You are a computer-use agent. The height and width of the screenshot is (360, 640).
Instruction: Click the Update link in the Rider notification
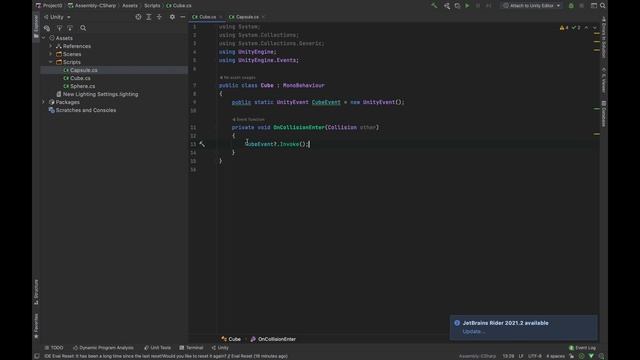(x=473, y=331)
